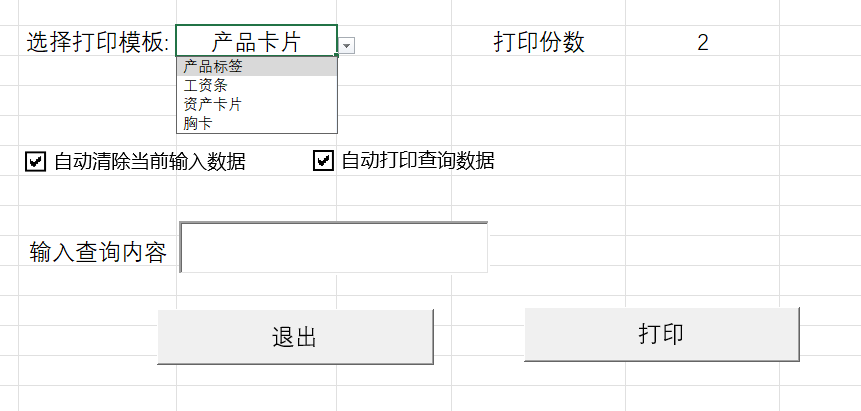Click the 输入查询内容 label
Viewport: 861px width, 411px height.
tap(98, 251)
